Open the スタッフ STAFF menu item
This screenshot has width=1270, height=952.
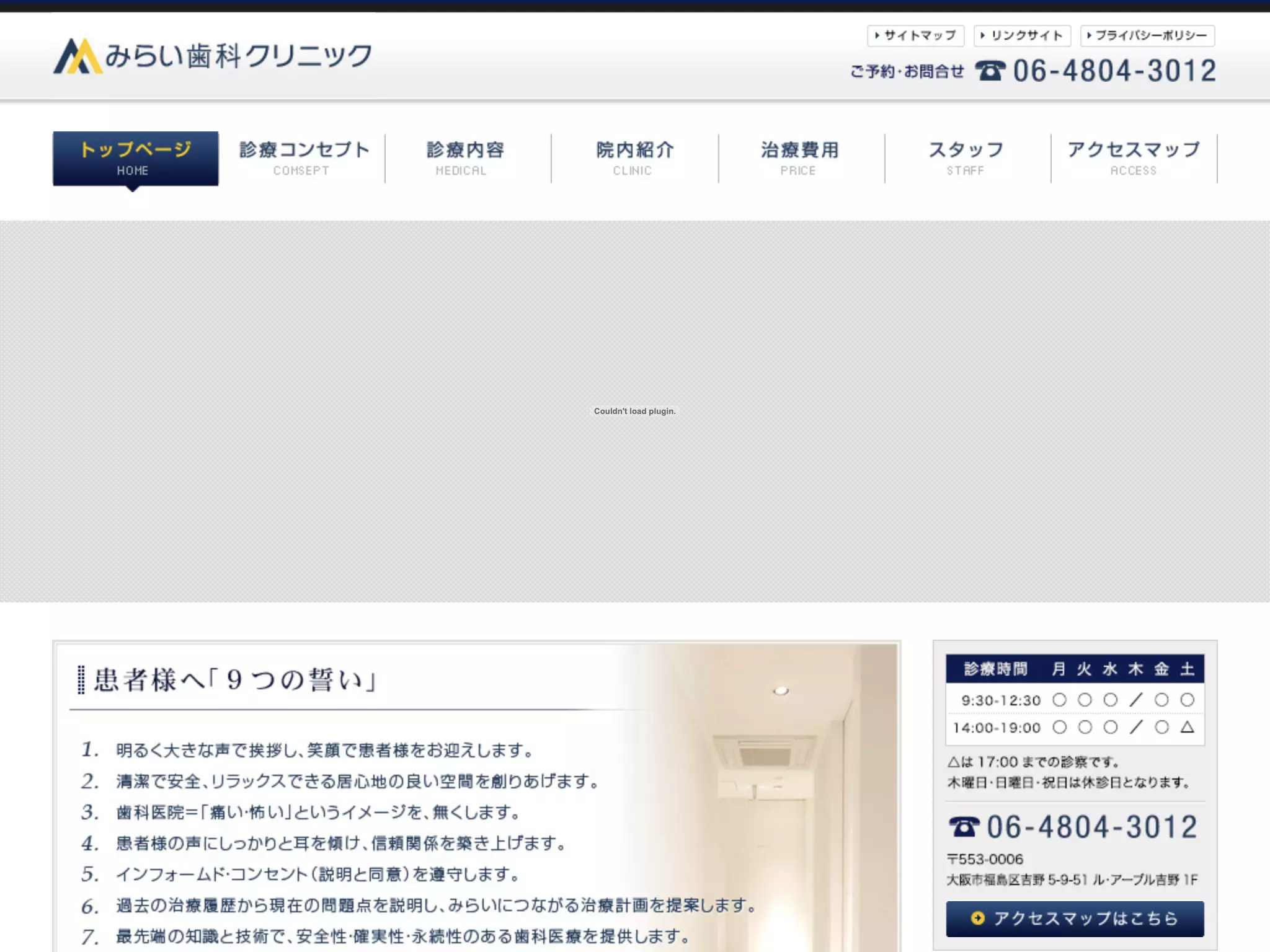click(x=967, y=159)
